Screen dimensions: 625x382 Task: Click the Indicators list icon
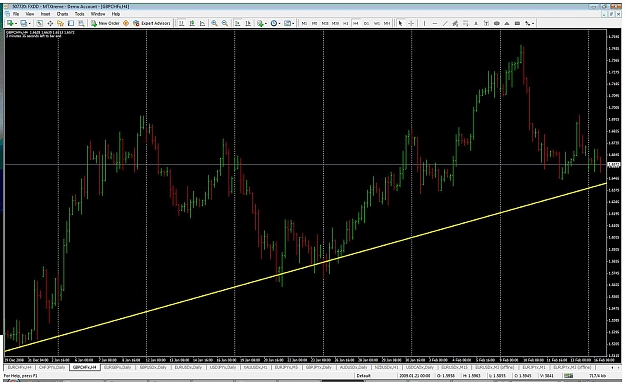(260, 23)
